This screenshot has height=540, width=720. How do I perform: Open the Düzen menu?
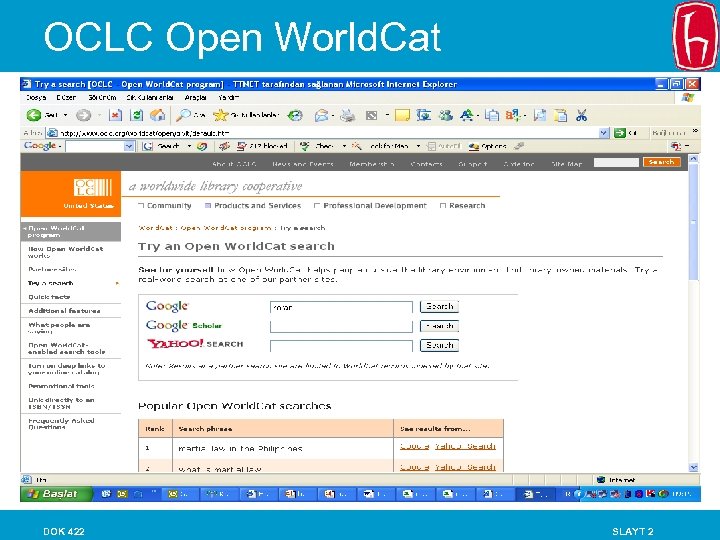(x=66, y=97)
